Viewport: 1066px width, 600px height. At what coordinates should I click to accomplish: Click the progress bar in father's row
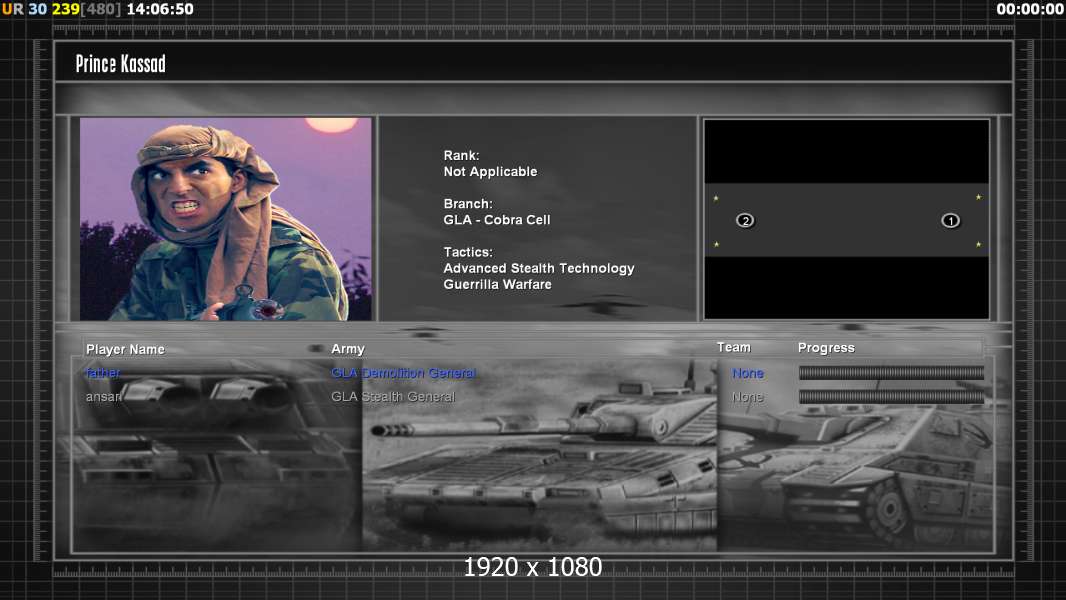click(891, 372)
